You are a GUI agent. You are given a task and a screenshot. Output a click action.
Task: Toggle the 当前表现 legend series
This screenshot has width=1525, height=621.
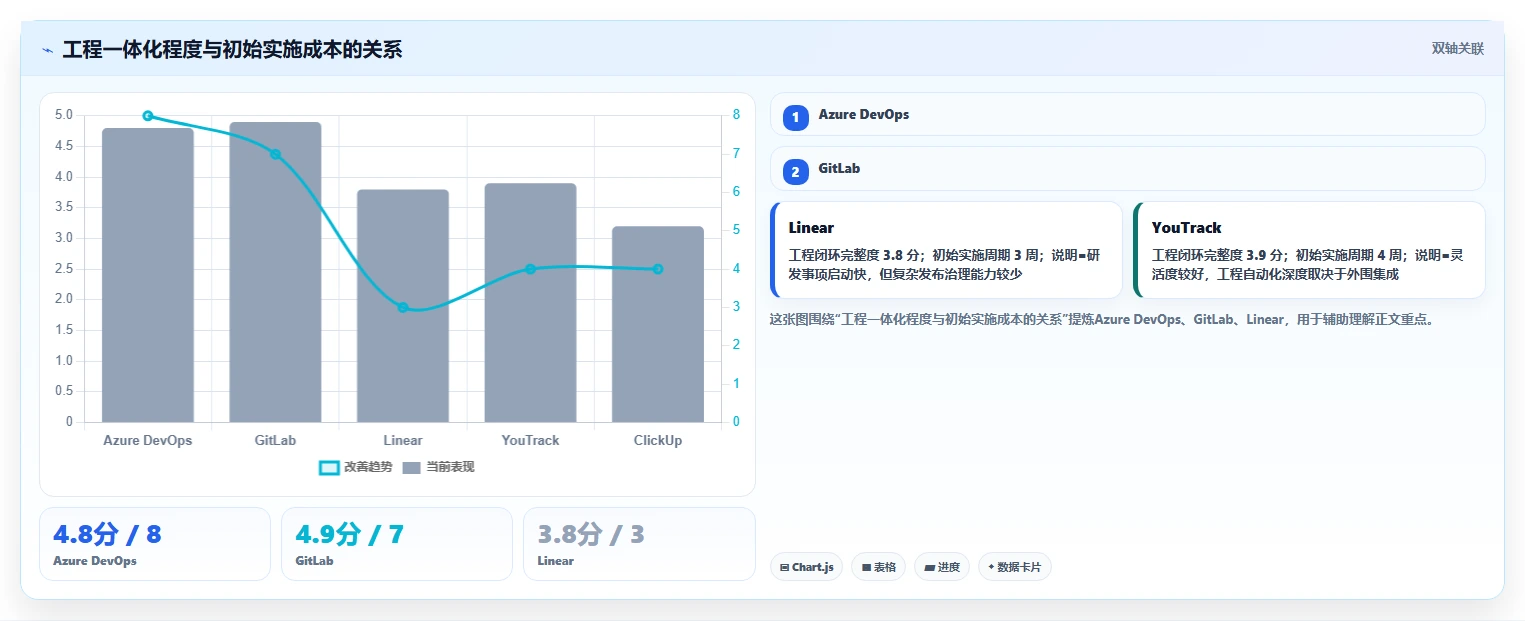(438, 467)
